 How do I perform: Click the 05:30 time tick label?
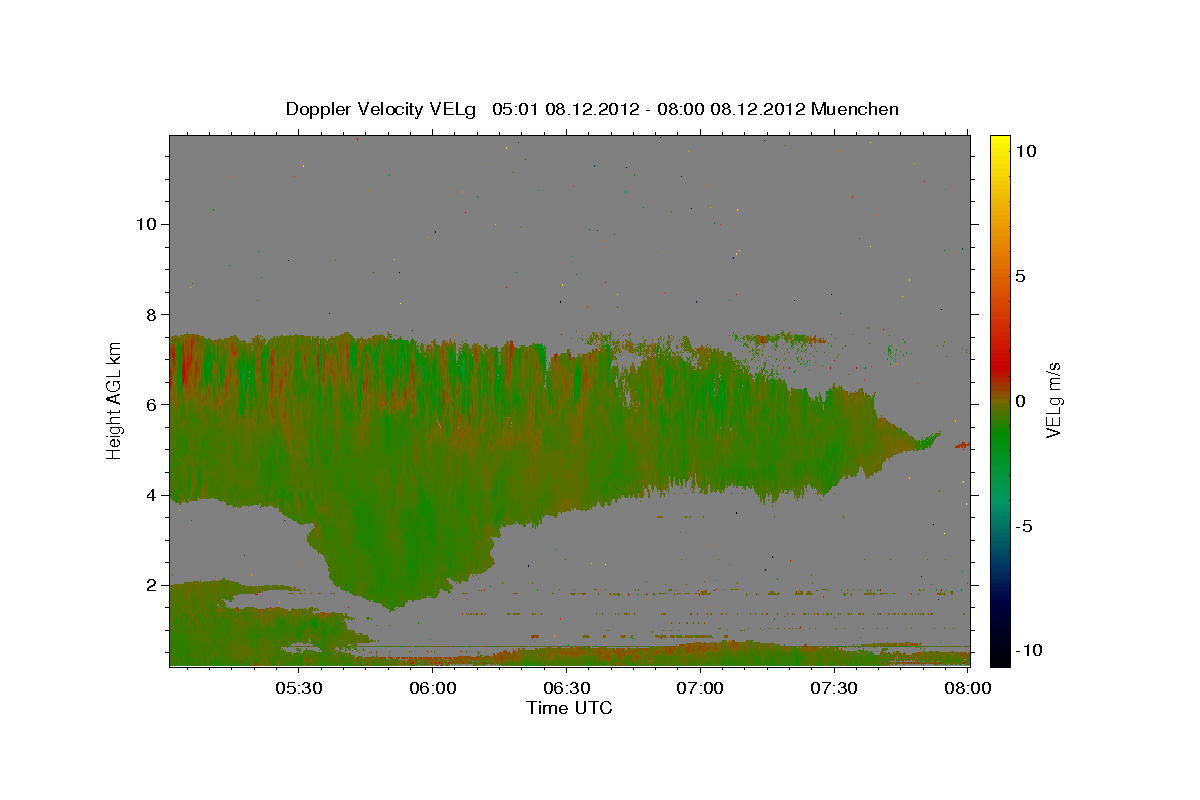(x=298, y=688)
